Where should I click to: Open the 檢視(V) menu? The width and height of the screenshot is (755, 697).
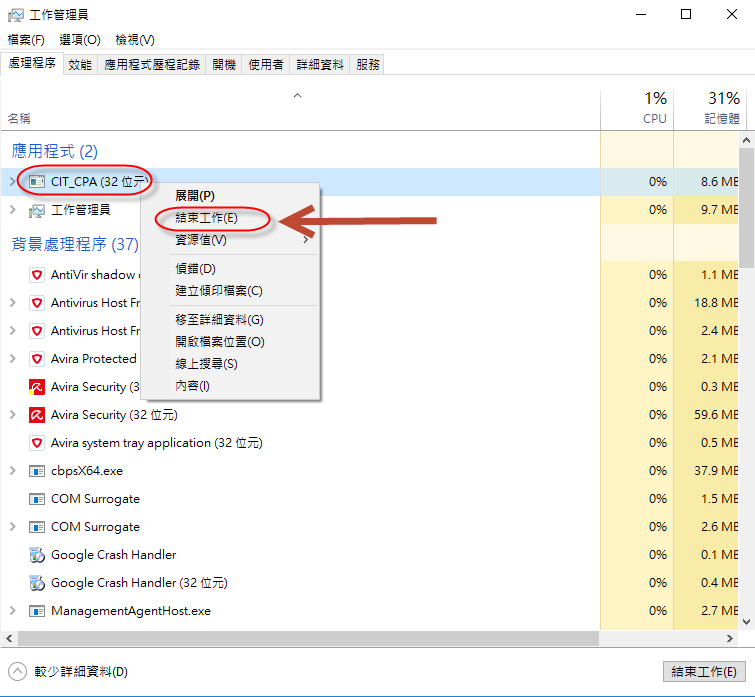click(135, 39)
